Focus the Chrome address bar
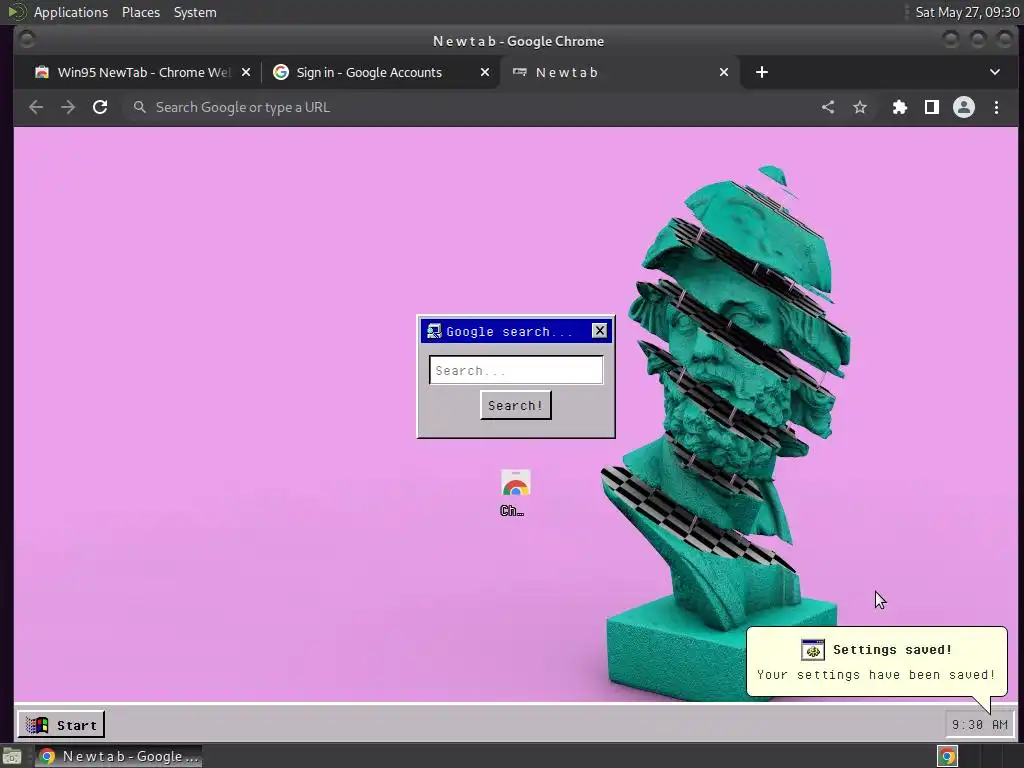1024x768 pixels. (470, 107)
